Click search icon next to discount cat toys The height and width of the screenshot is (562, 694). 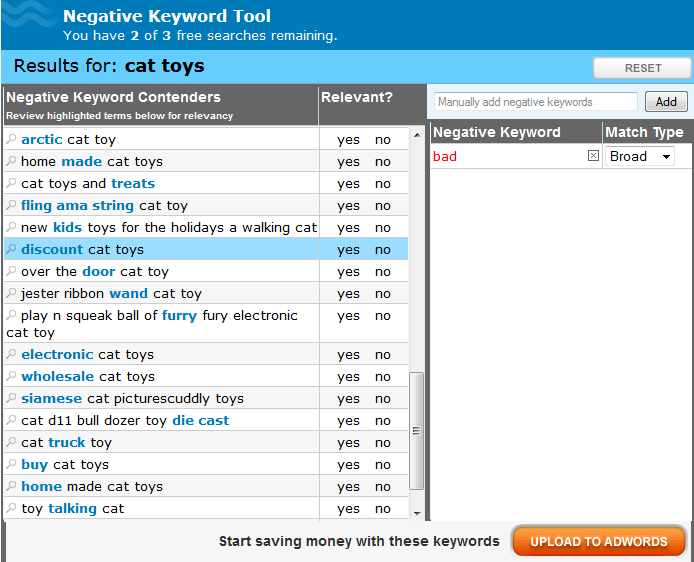(x=12, y=250)
